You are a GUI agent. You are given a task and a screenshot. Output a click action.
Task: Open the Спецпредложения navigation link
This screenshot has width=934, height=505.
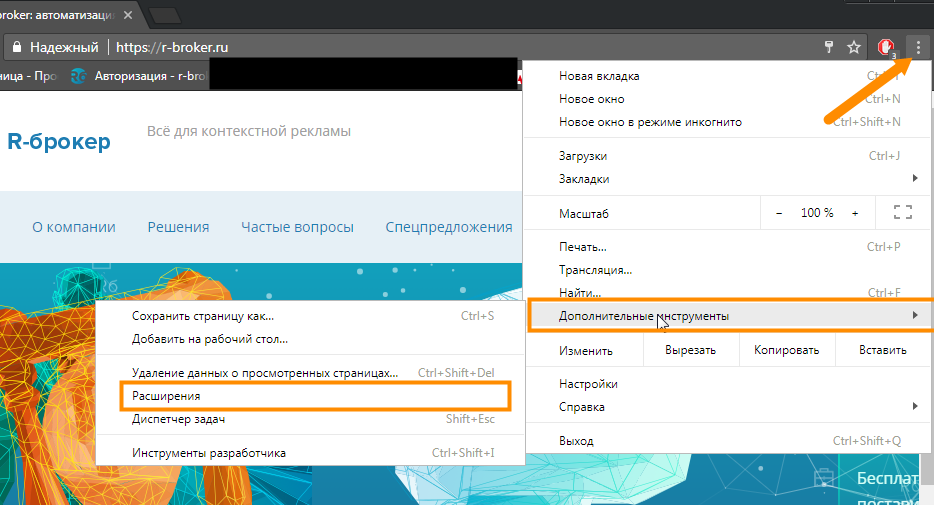point(449,227)
